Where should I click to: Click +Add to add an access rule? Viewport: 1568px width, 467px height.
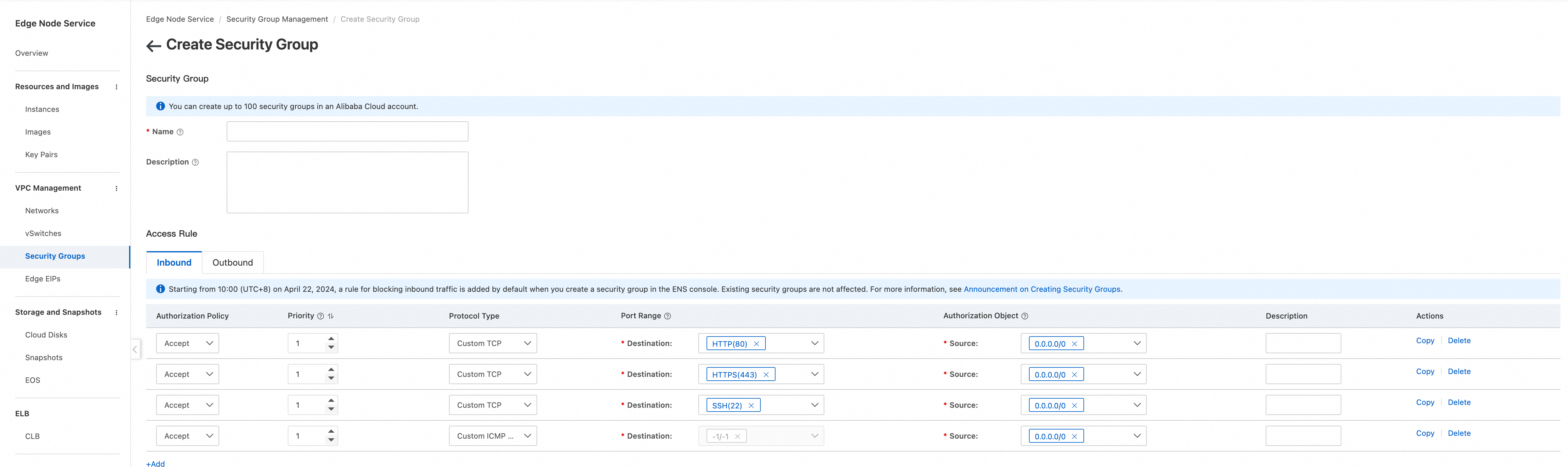156,463
